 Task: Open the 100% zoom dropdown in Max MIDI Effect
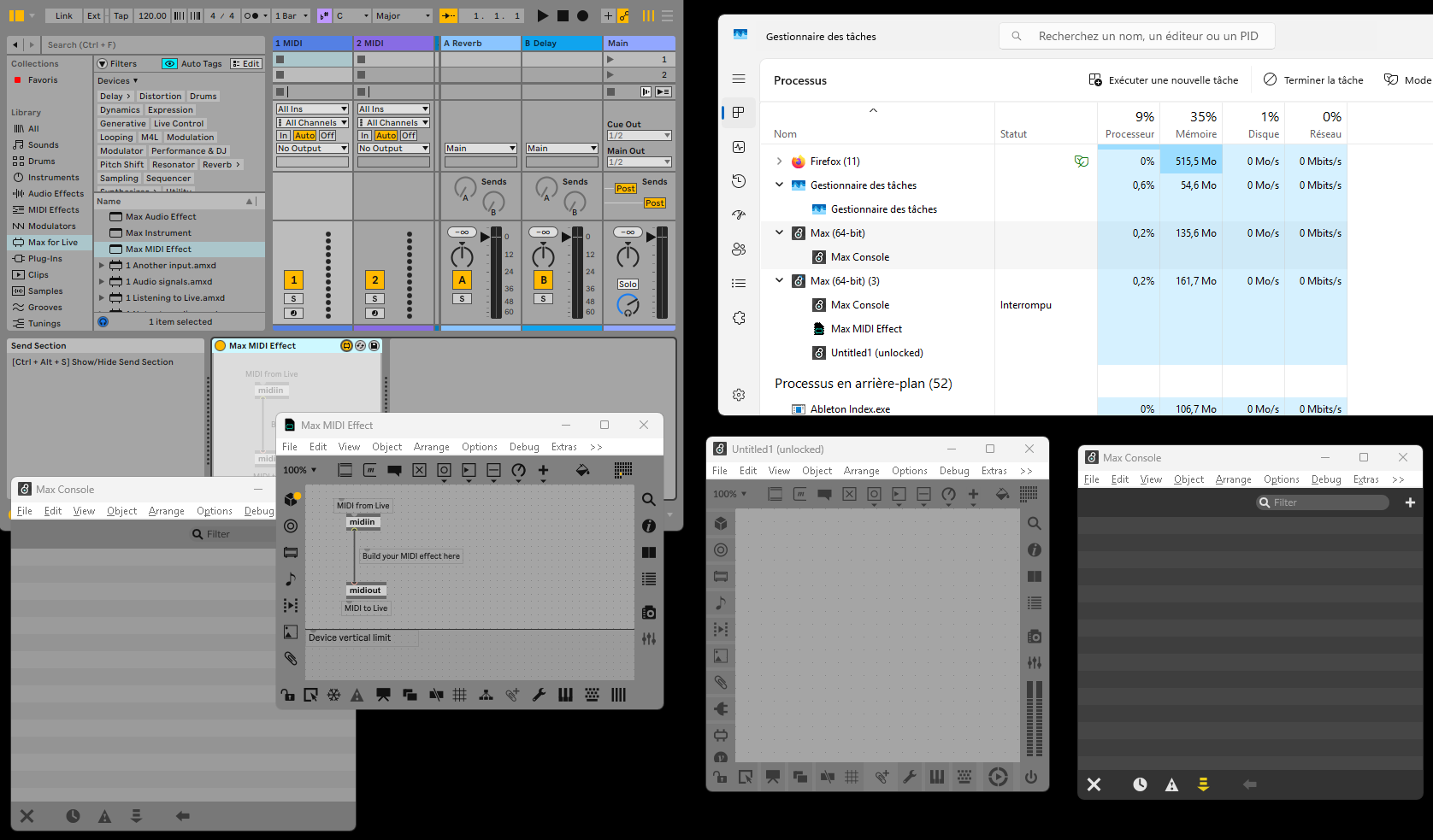300,470
